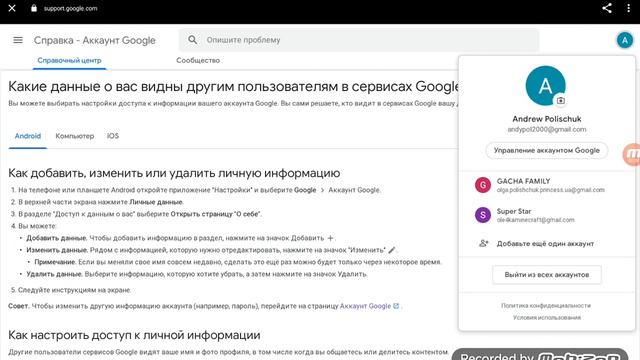The width and height of the screenshot is (640, 360).
Task: Click 'Выйти из всех аккаунтов' button
Action: (547, 275)
